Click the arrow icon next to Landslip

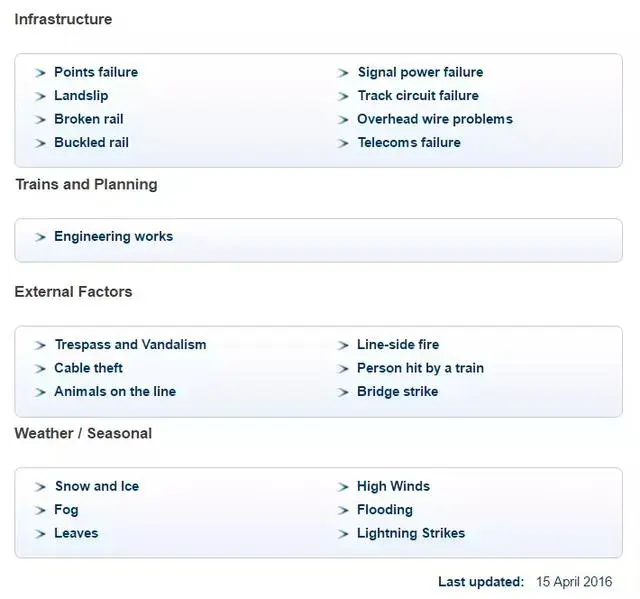[40, 96]
